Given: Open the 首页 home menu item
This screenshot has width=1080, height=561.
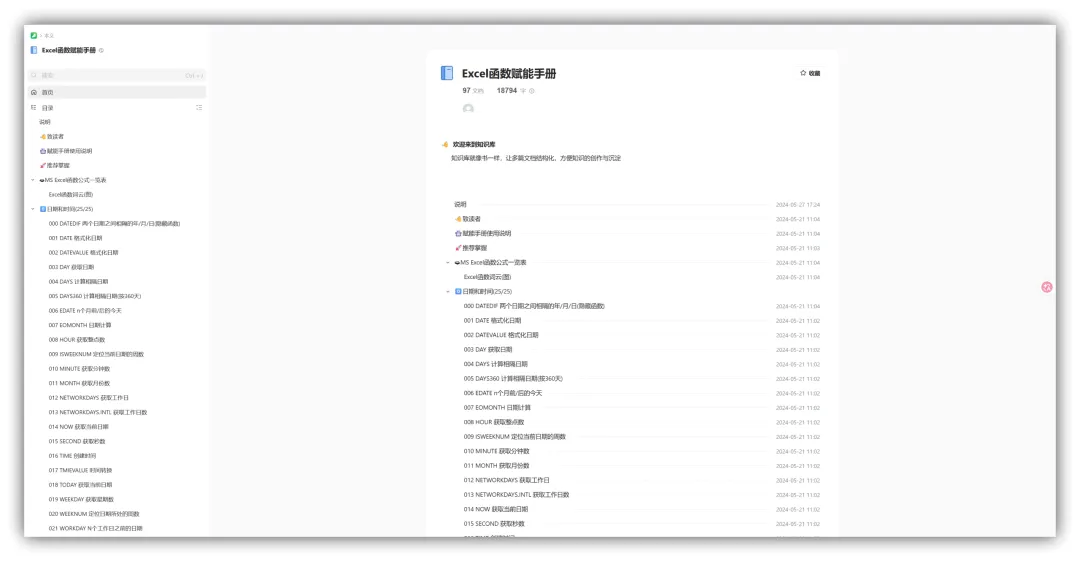Looking at the screenshot, I should 117,92.
